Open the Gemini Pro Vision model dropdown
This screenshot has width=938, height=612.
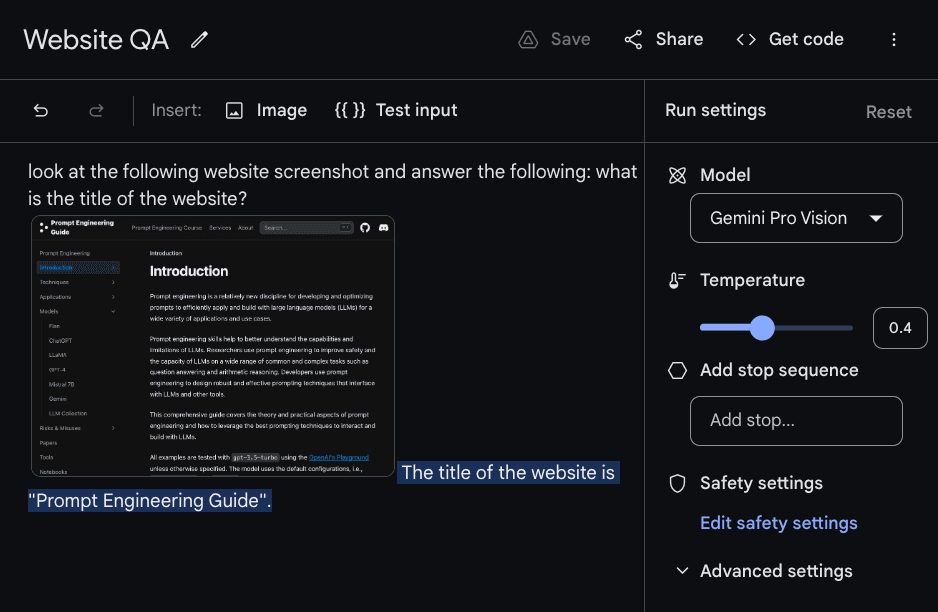point(796,218)
